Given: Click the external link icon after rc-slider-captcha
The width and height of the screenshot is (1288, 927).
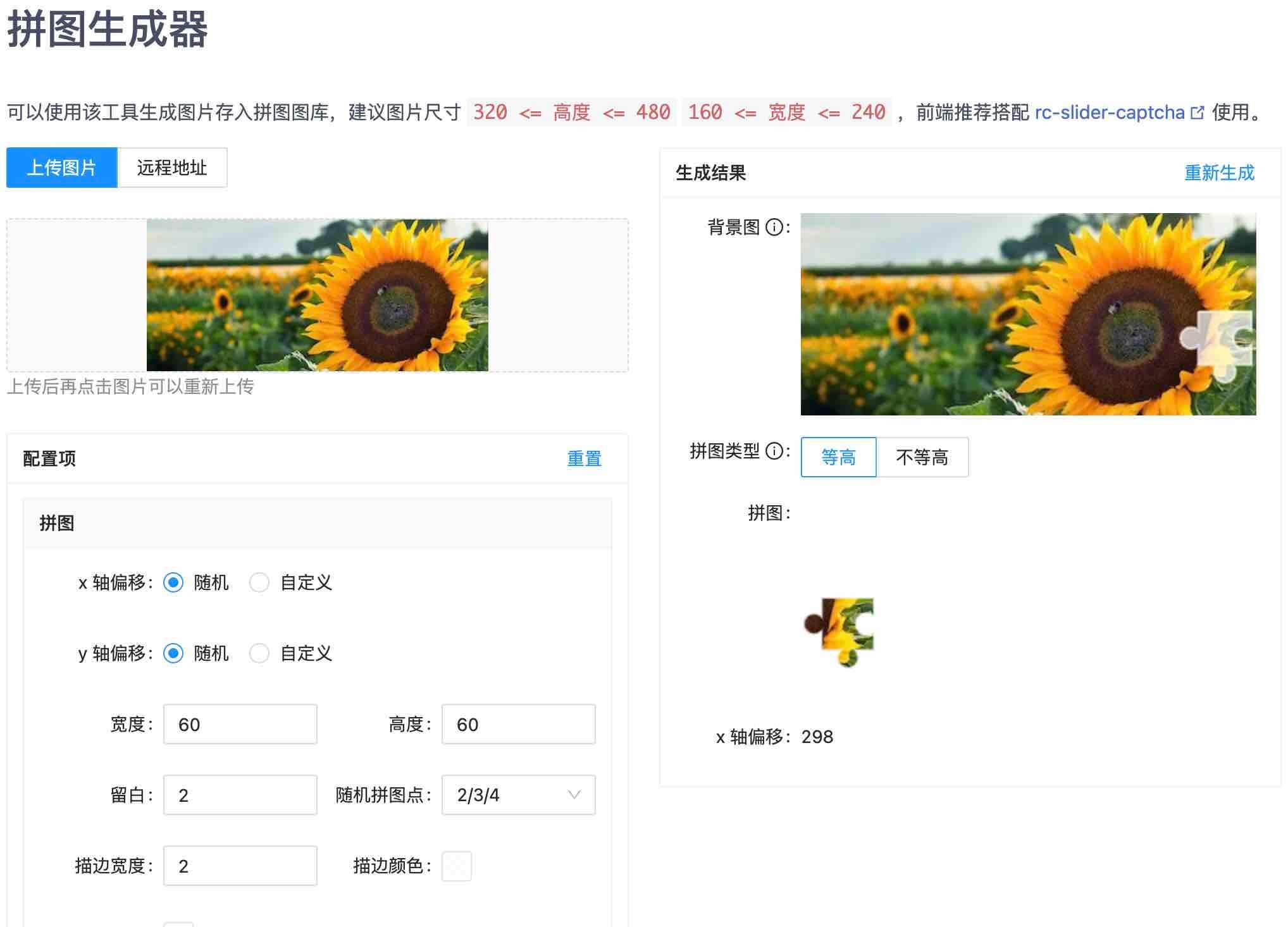Looking at the screenshot, I should point(1197,113).
